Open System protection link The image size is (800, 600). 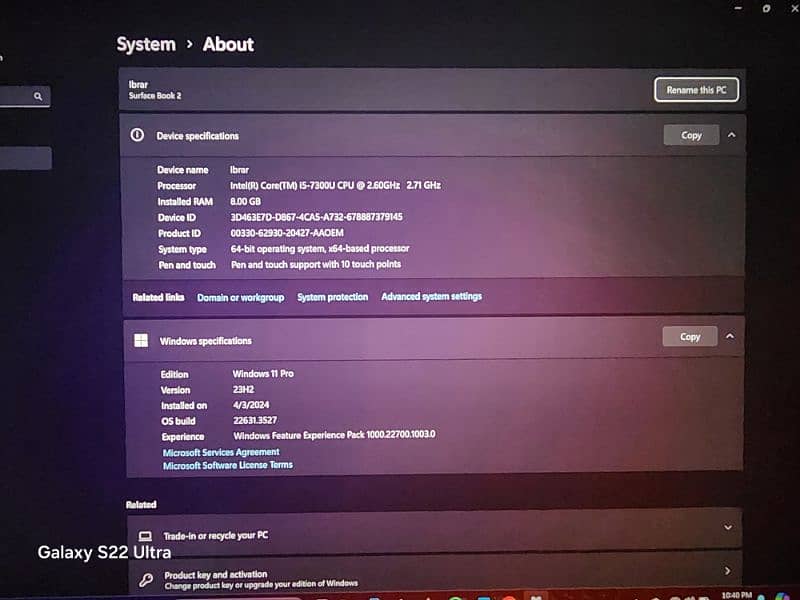coord(332,297)
